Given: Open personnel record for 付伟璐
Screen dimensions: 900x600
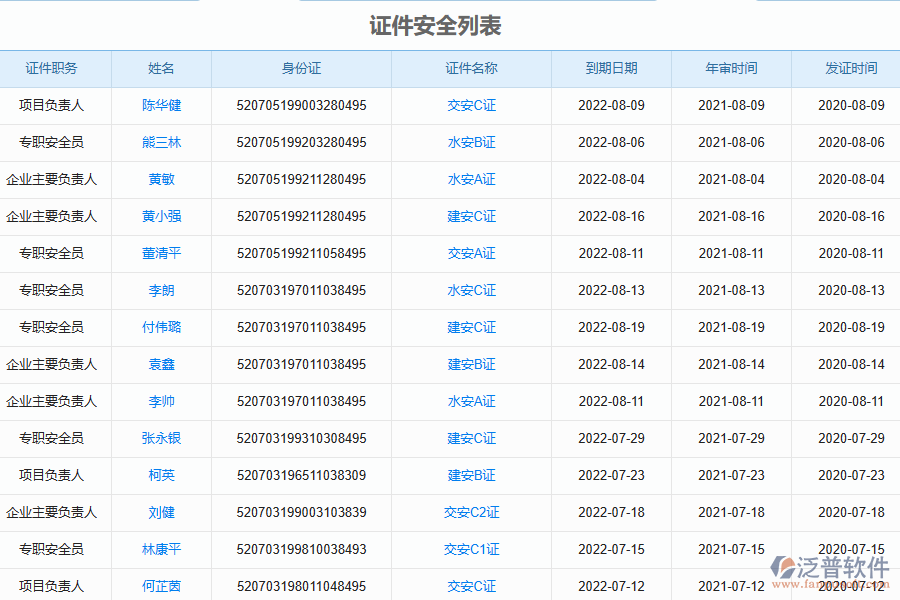Looking at the screenshot, I should click(x=160, y=327).
